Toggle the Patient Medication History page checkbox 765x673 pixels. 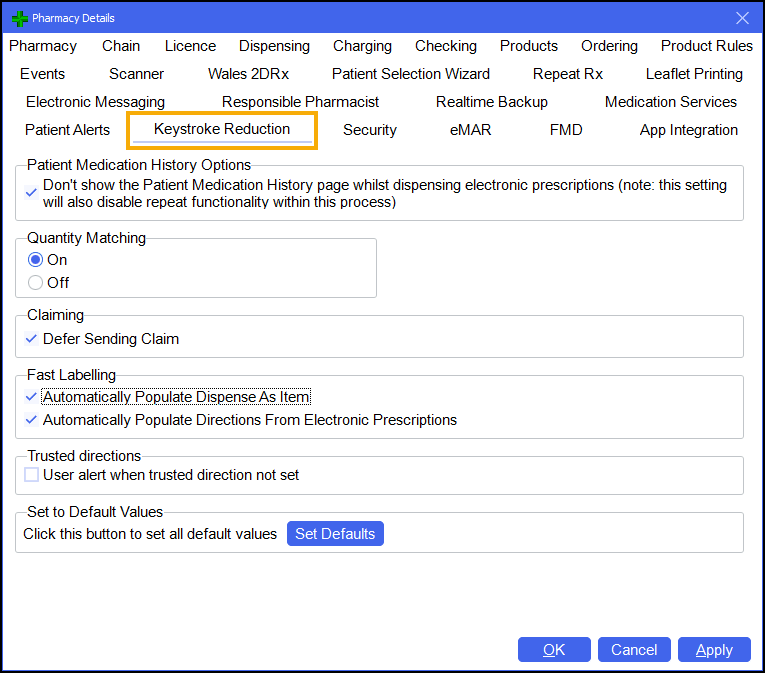tap(32, 193)
